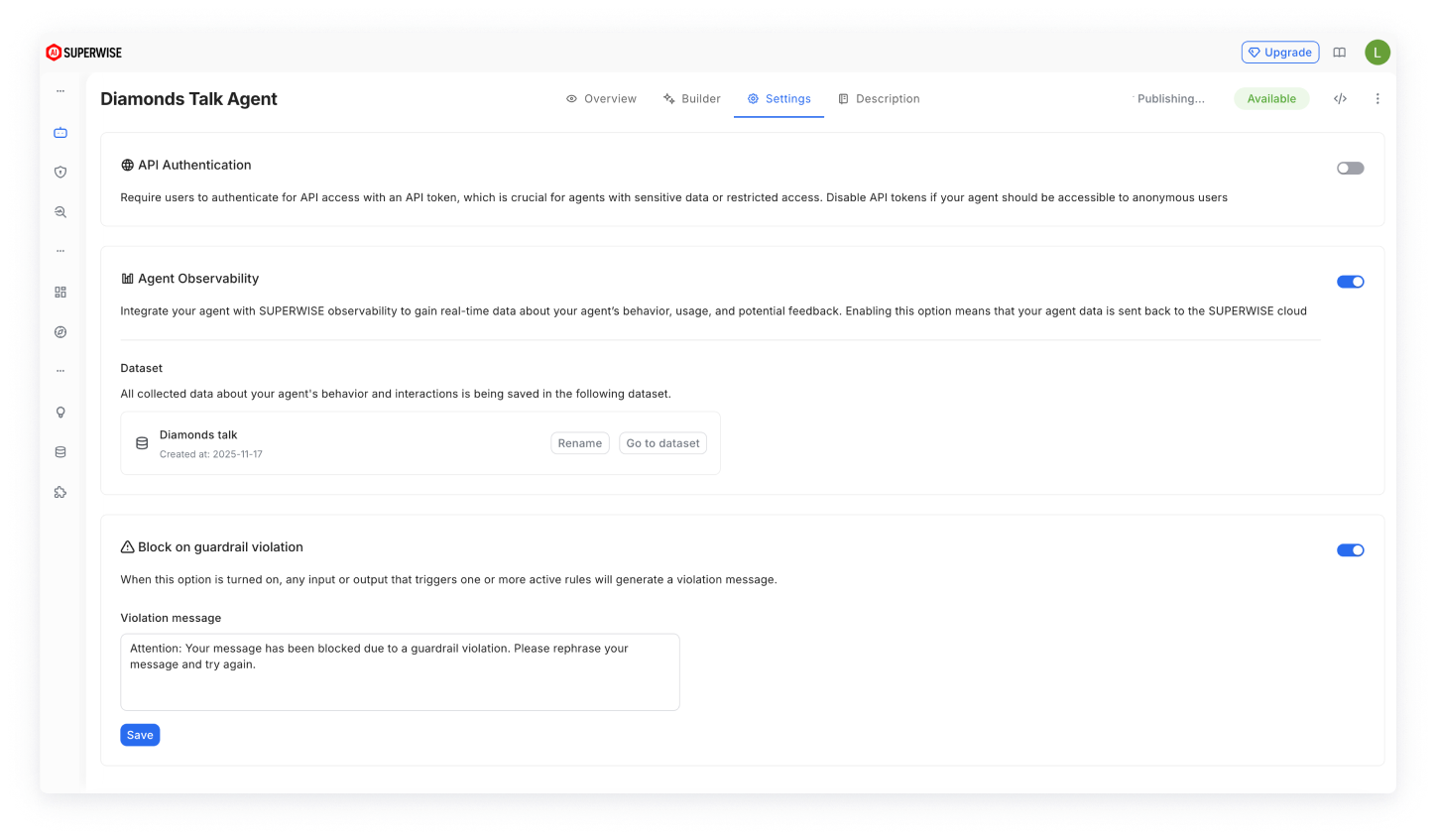The width and height of the screenshot is (1436, 840).
Task: Click the warning triangle beside Block on guardrail
Action: point(127,547)
